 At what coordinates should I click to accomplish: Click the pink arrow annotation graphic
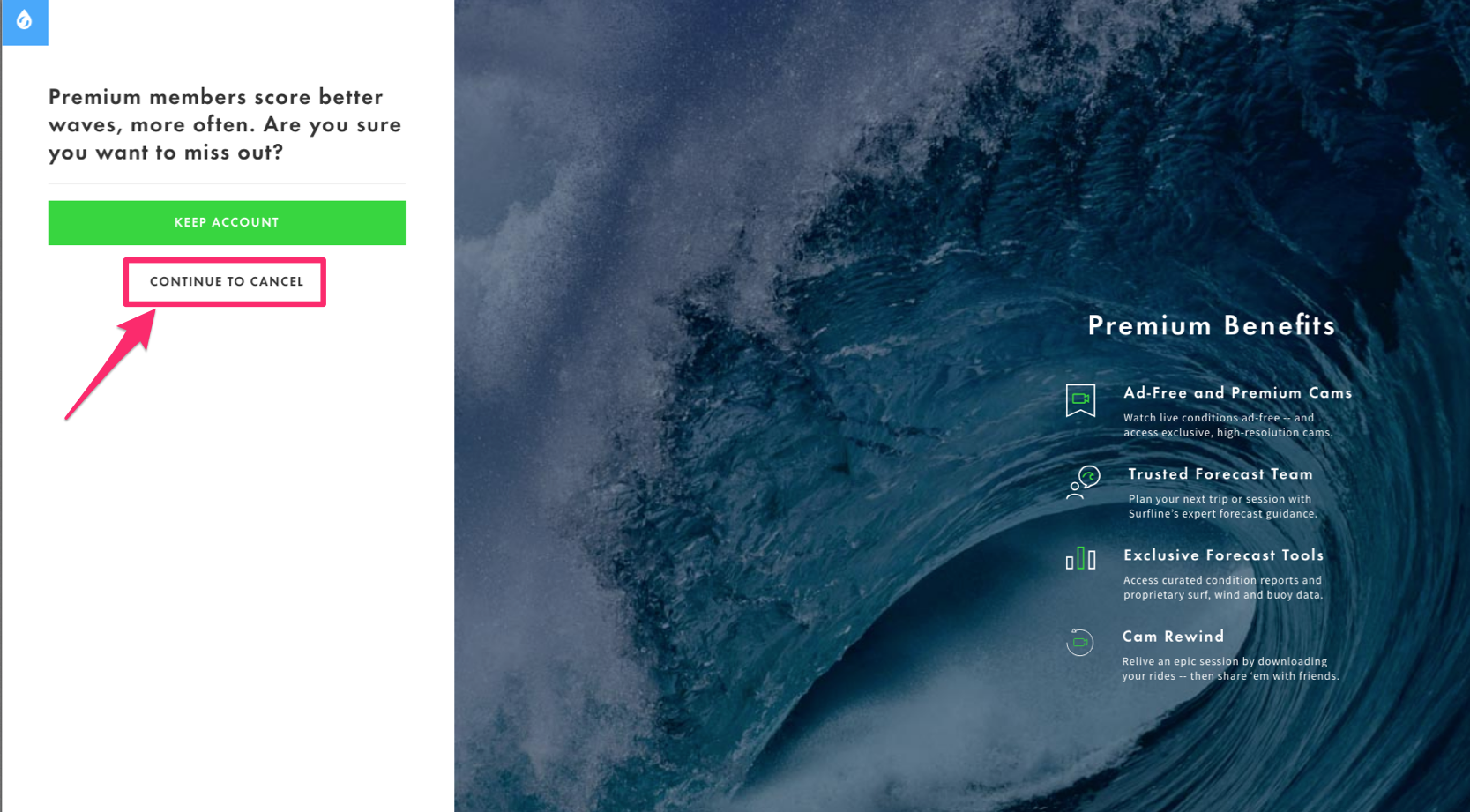point(110,363)
